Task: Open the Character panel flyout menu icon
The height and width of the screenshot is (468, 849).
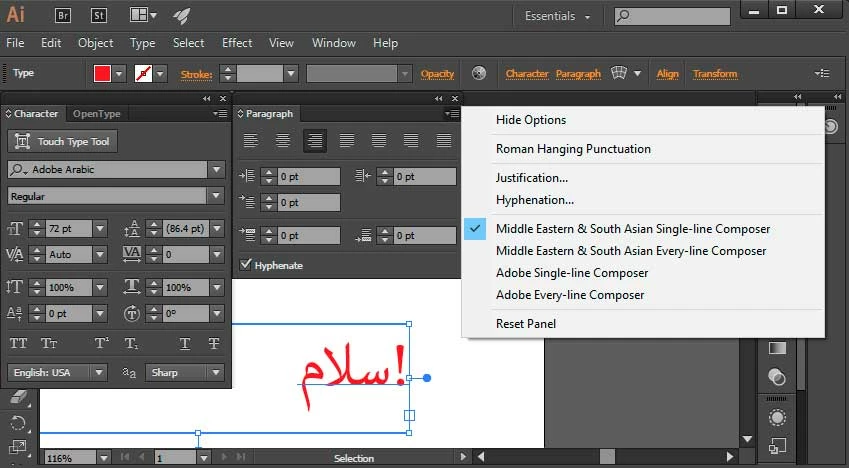Action: tap(220, 114)
